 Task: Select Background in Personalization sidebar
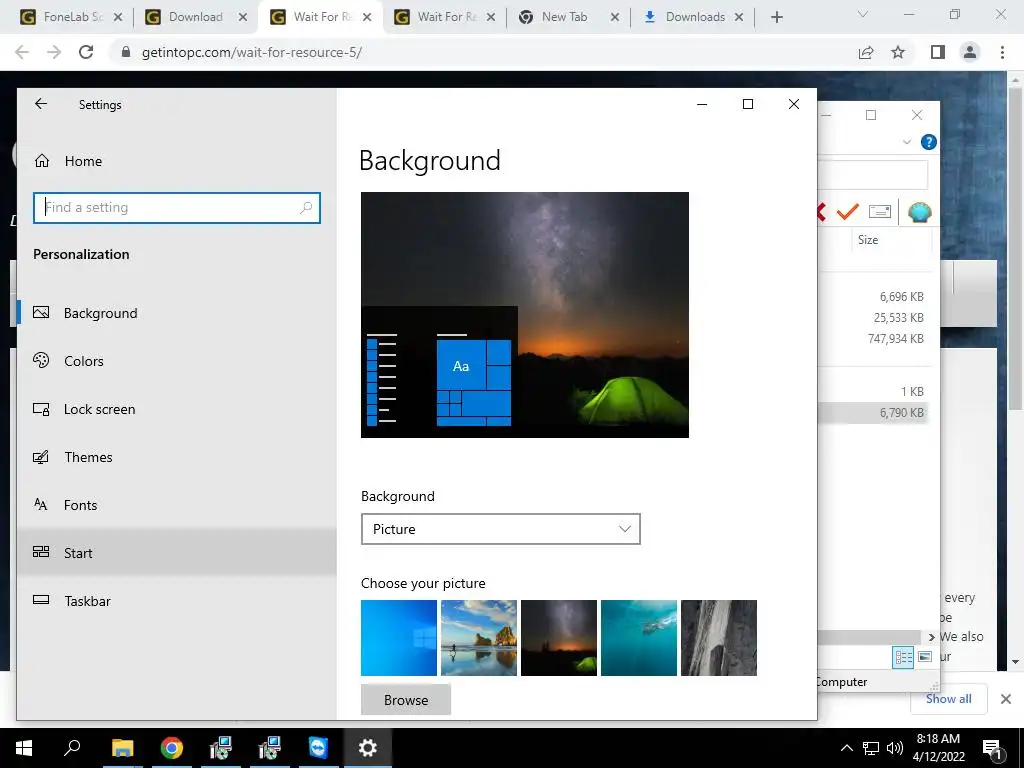pyautogui.click(x=176, y=313)
